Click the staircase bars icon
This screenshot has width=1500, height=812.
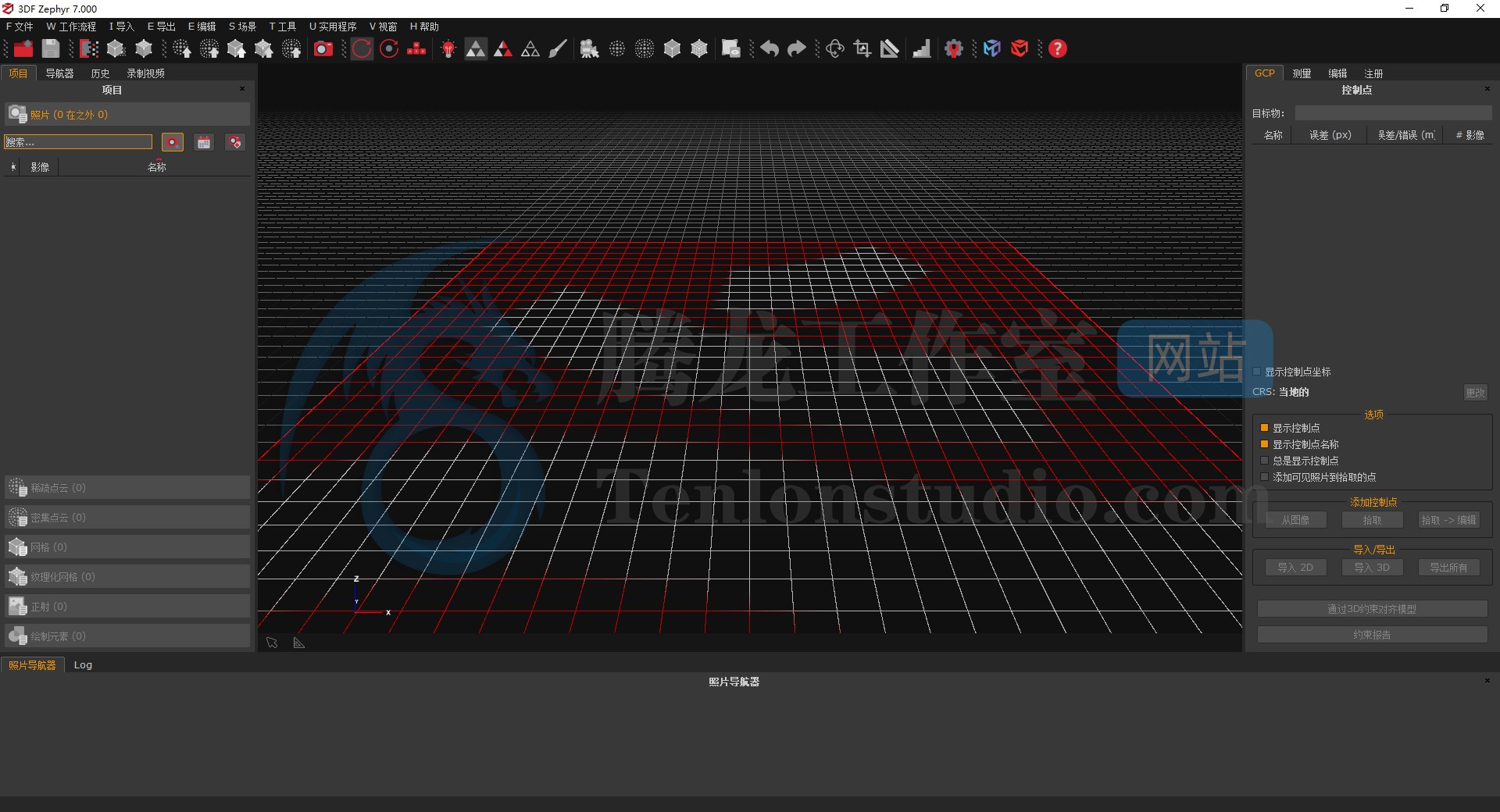(922, 49)
